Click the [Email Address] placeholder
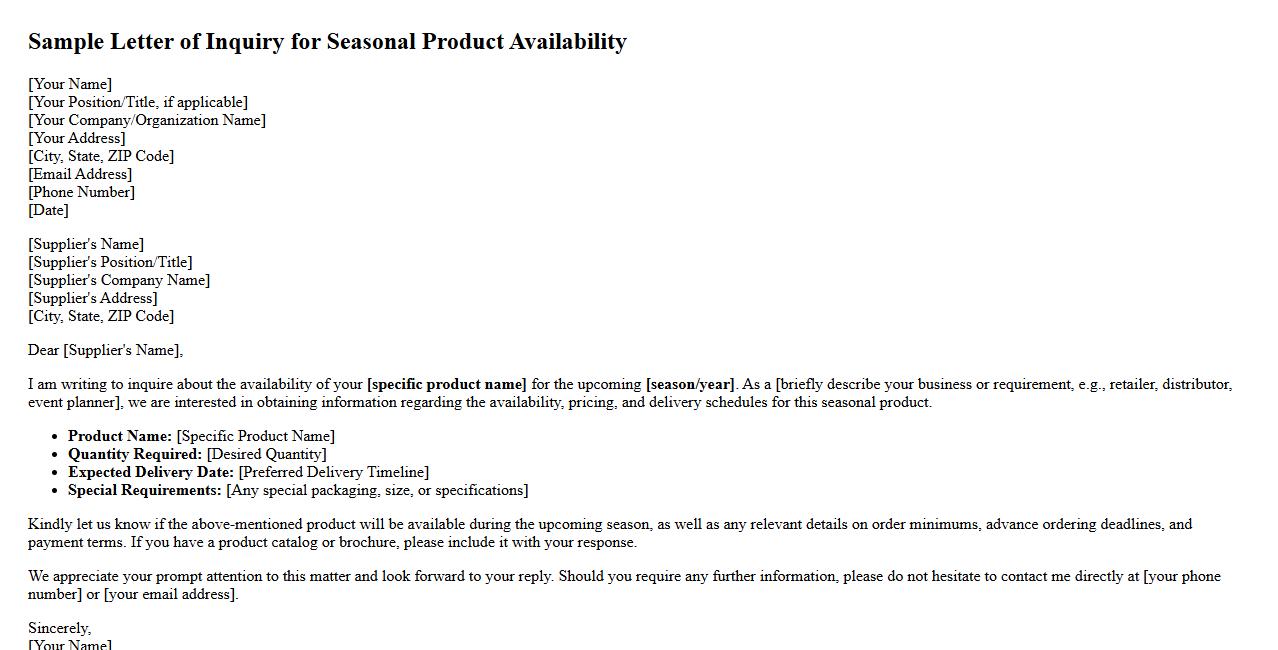Image resolution: width=1278 pixels, height=650 pixels. [x=80, y=174]
